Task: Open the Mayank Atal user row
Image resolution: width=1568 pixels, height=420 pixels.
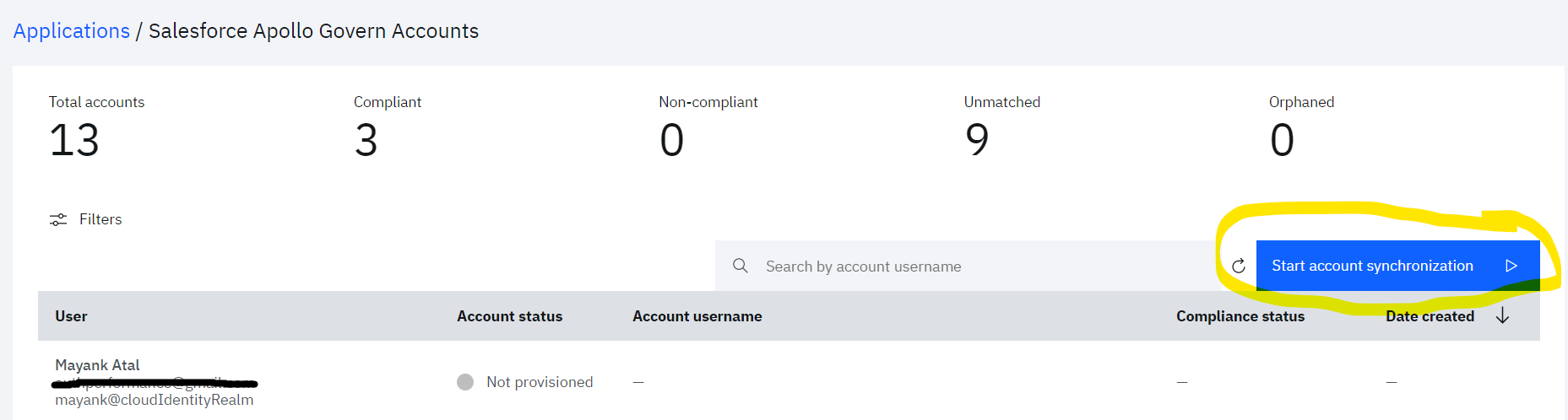Action: pos(789,380)
